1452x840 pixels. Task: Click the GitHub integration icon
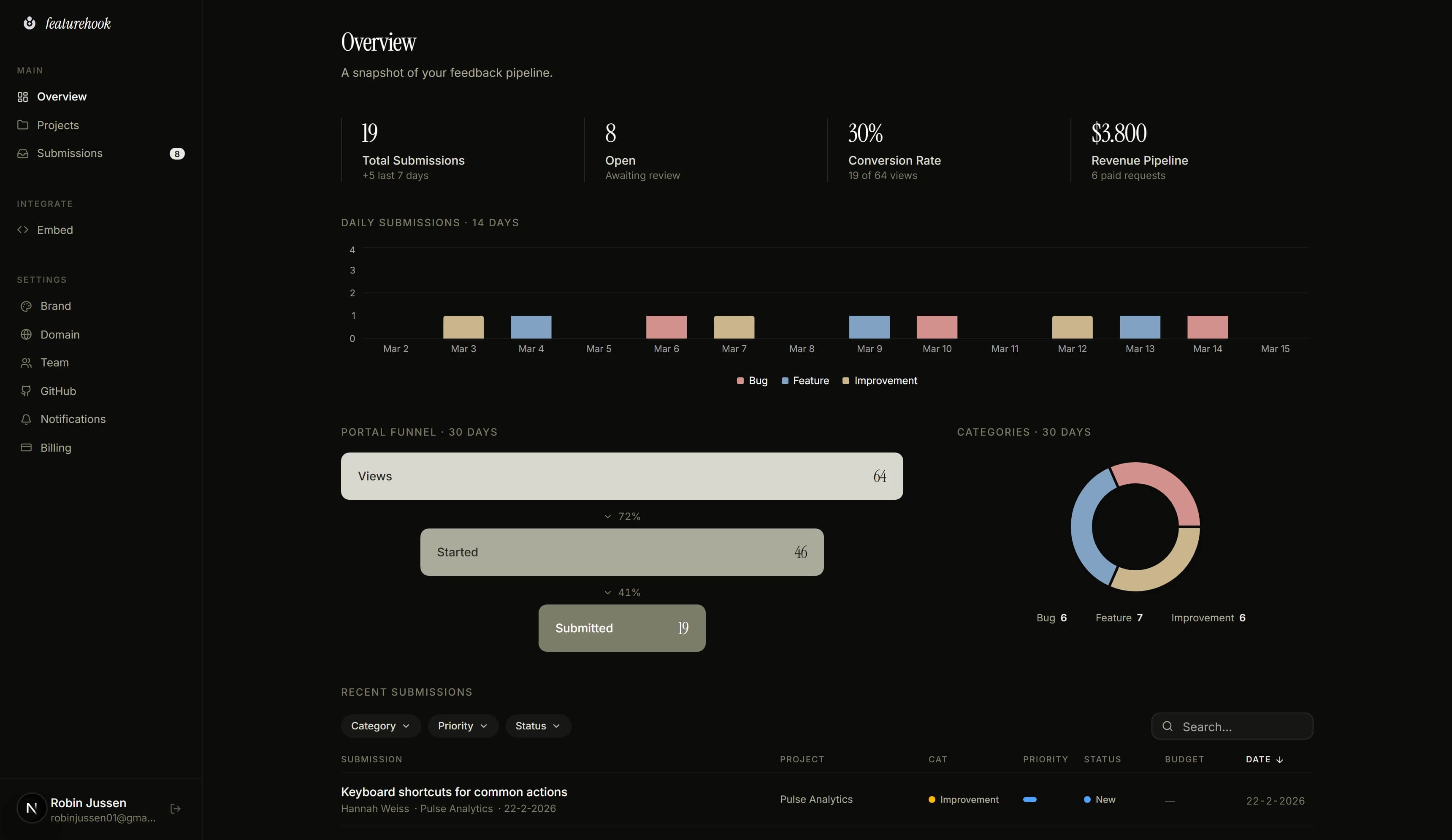[x=26, y=390]
